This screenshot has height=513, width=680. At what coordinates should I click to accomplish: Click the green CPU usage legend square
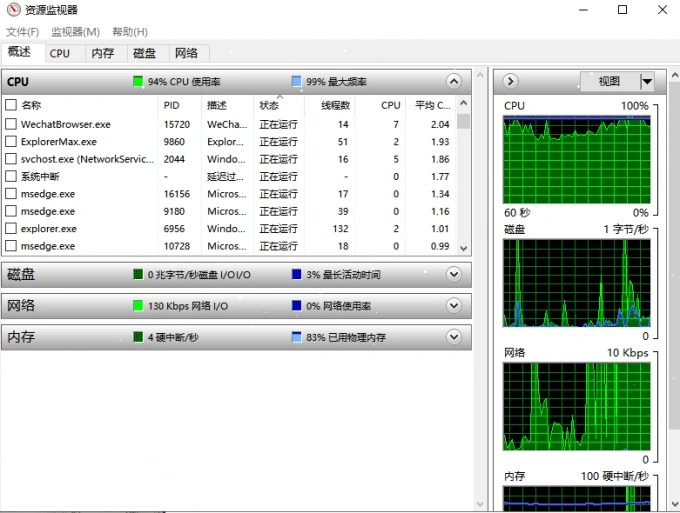coord(138,81)
